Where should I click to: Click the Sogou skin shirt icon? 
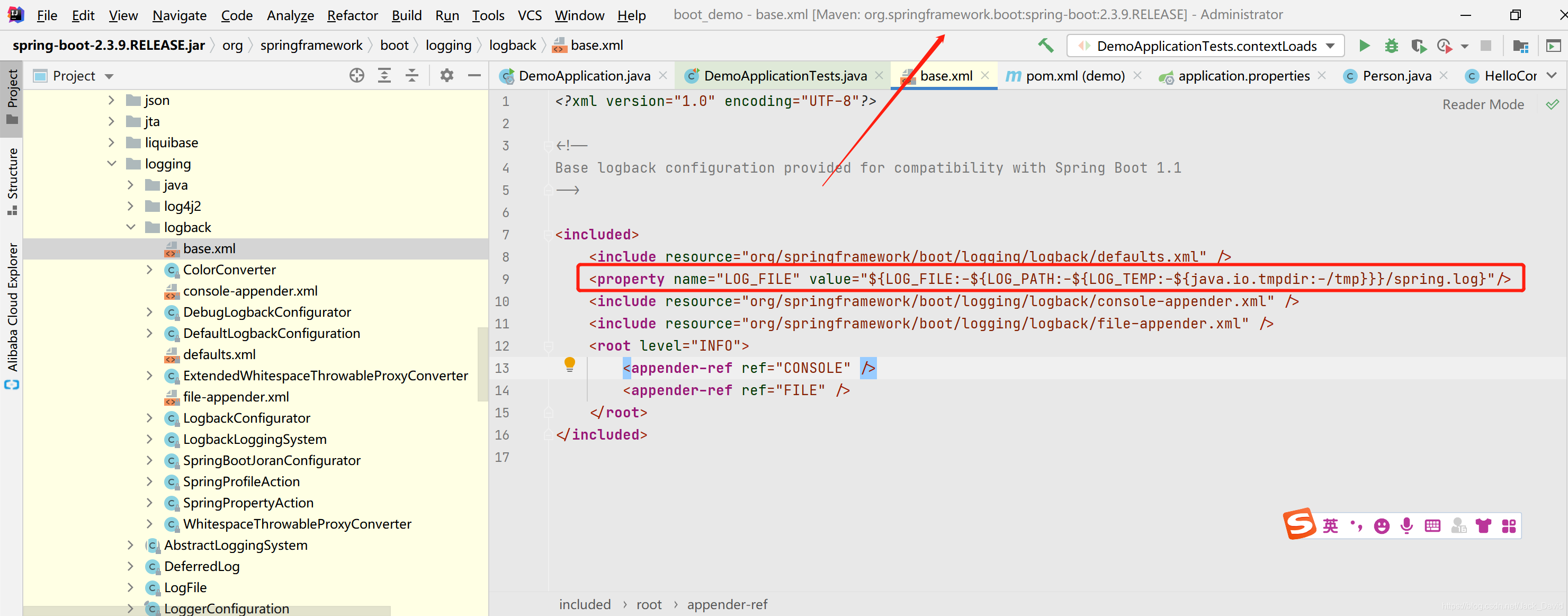[1483, 526]
